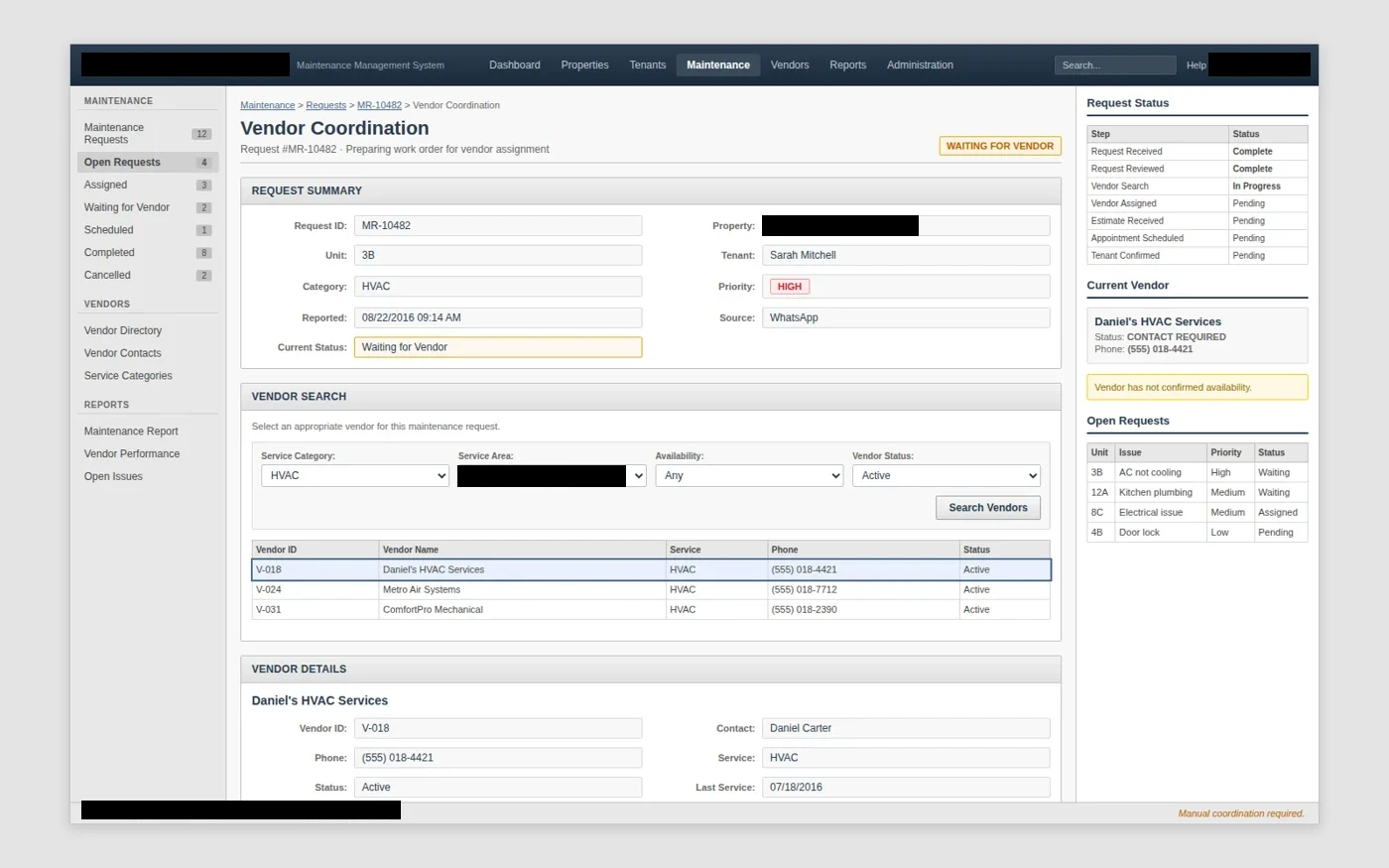This screenshot has width=1389, height=868.
Task: Expand the Service Area dropdown
Action: click(x=552, y=476)
